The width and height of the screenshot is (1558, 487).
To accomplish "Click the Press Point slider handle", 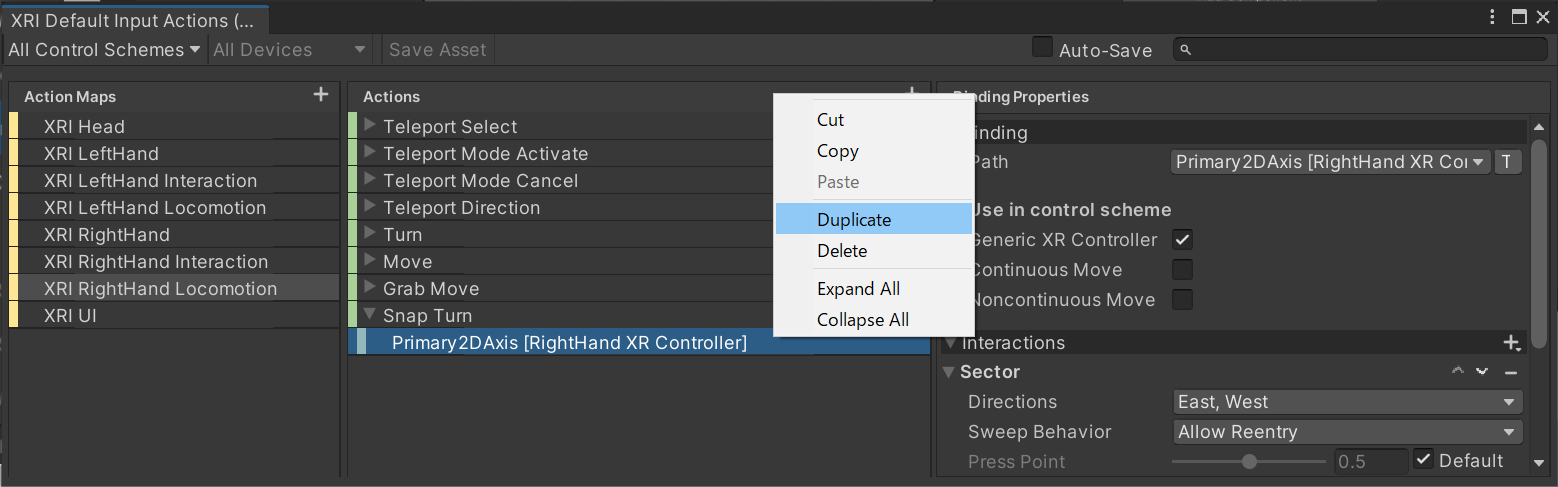I will [1249, 461].
